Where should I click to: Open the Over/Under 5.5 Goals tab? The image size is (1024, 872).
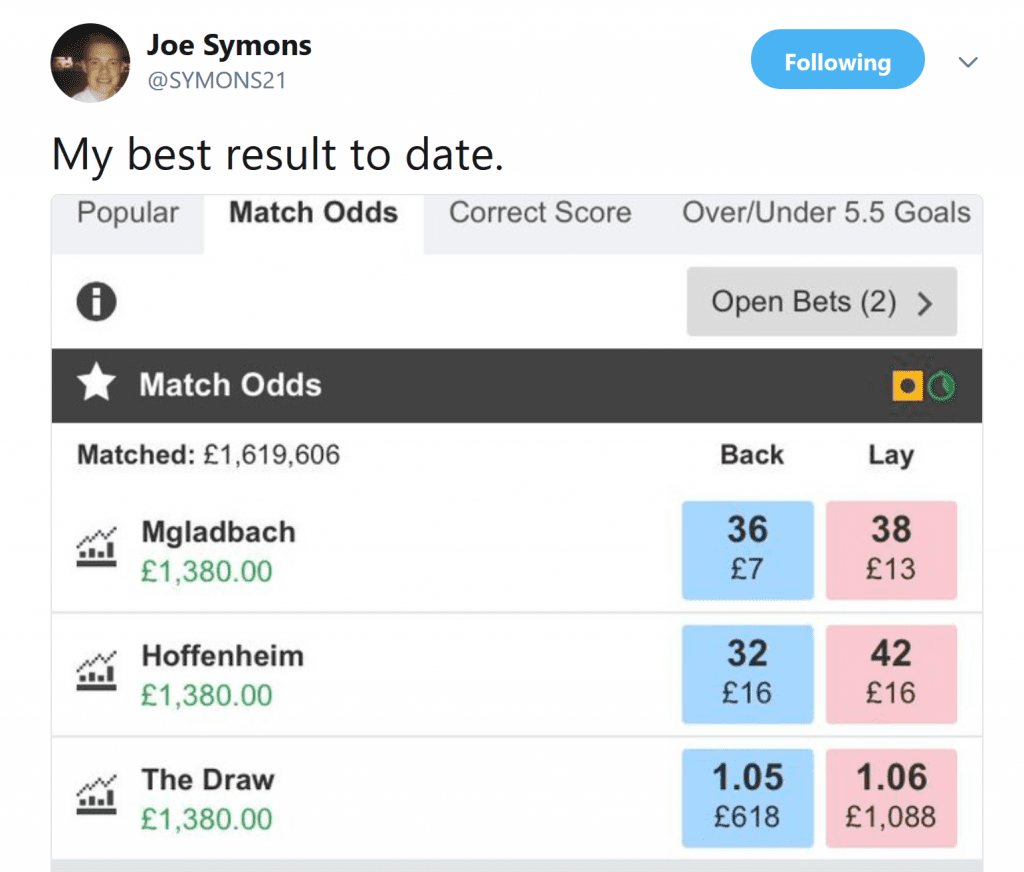click(827, 213)
